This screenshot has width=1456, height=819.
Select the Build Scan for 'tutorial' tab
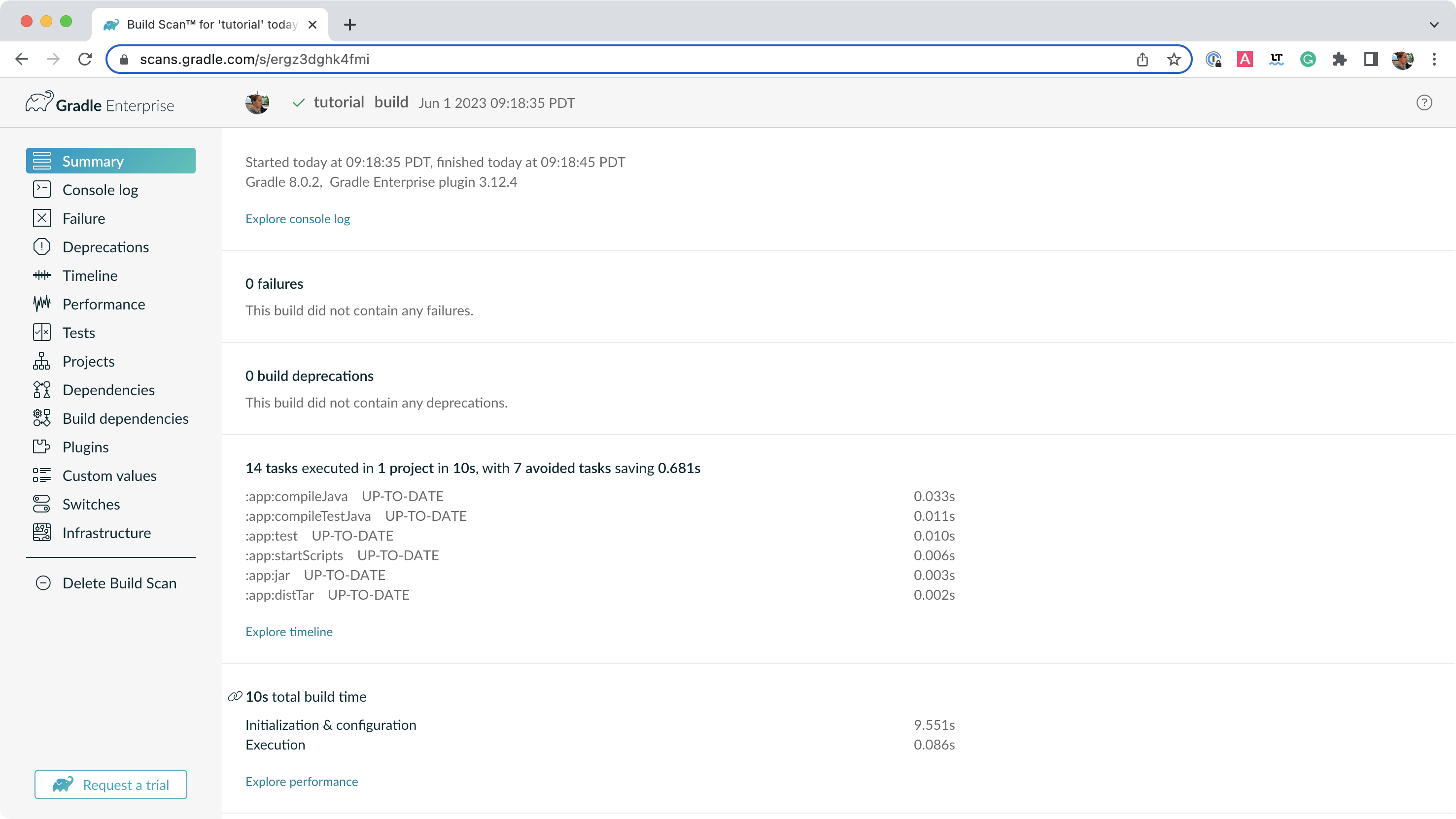coord(209,24)
